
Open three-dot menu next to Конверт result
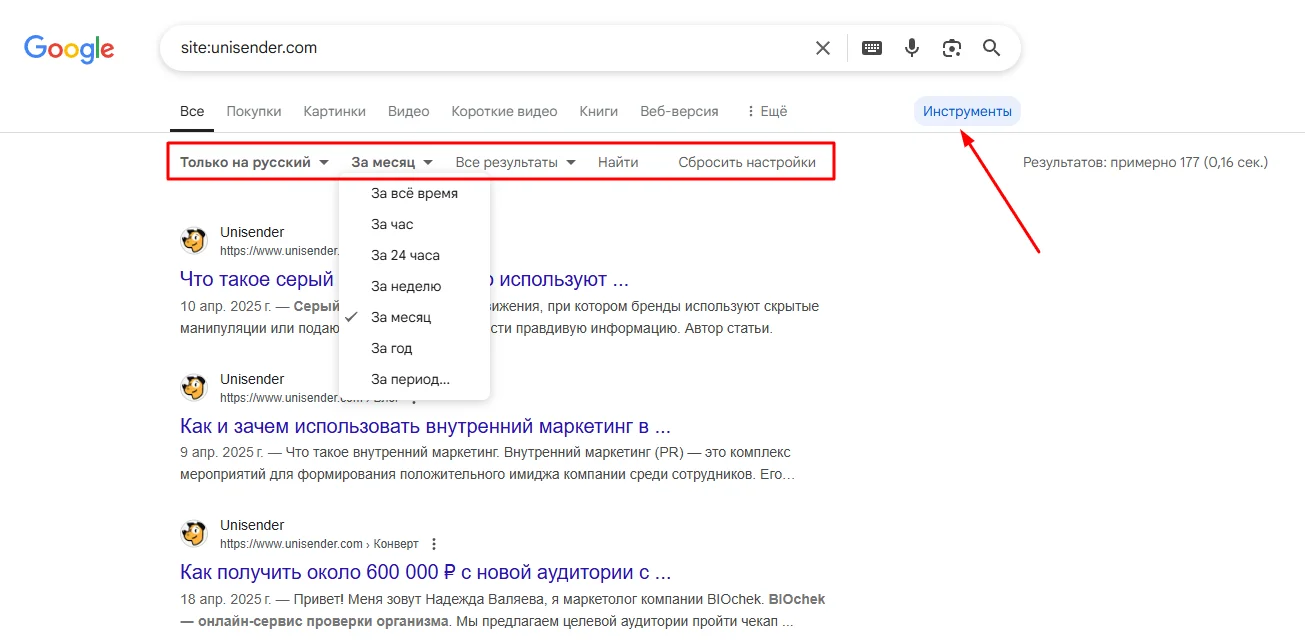click(434, 544)
